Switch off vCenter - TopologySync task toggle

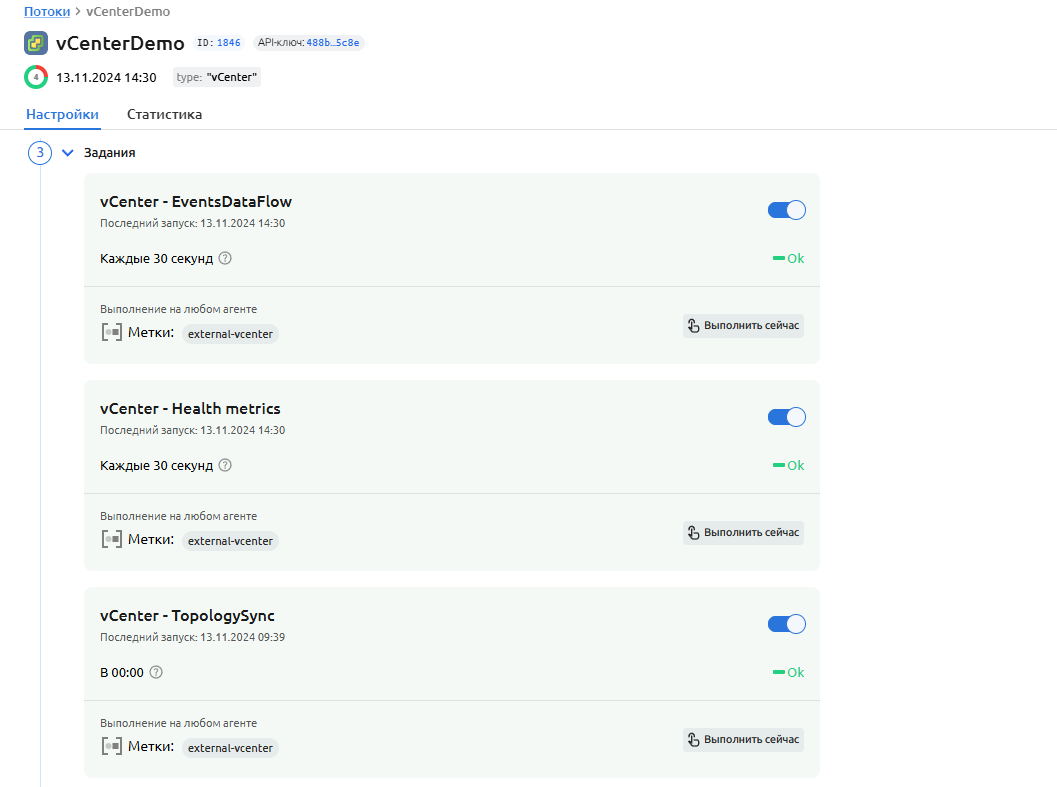point(786,624)
